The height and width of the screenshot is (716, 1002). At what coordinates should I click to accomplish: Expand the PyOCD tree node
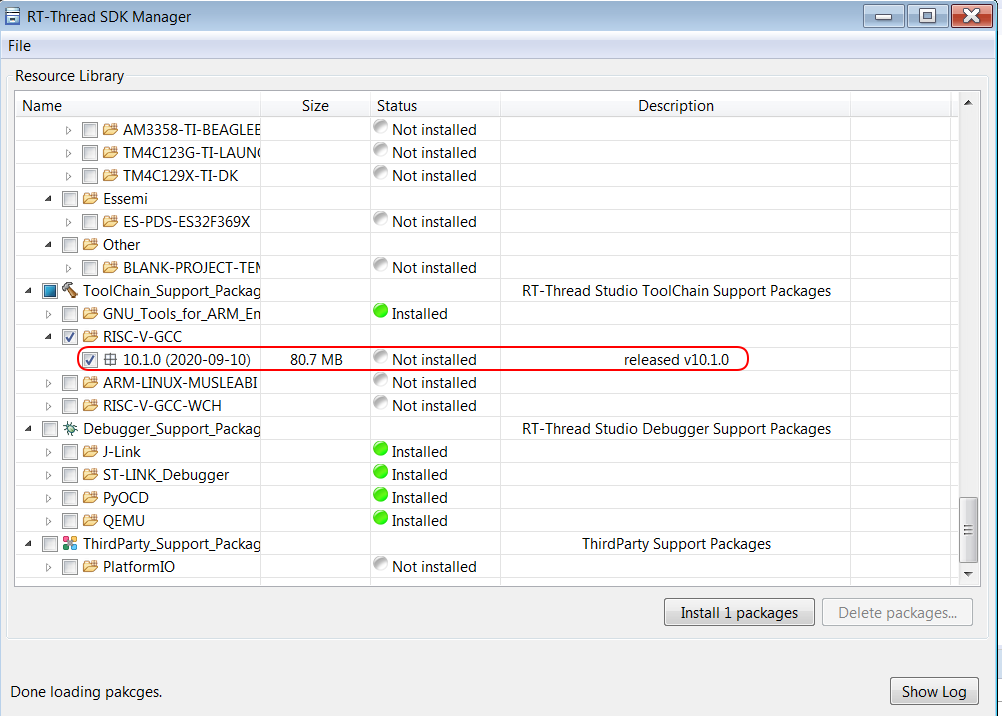click(49, 498)
